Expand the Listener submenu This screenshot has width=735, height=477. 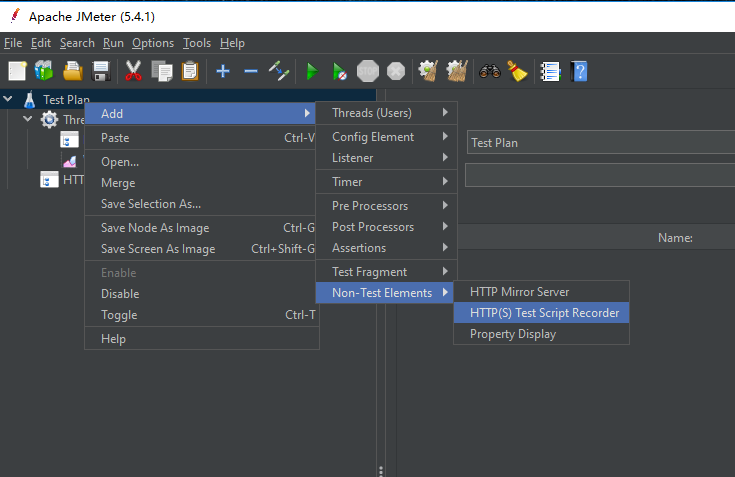[x=386, y=158]
